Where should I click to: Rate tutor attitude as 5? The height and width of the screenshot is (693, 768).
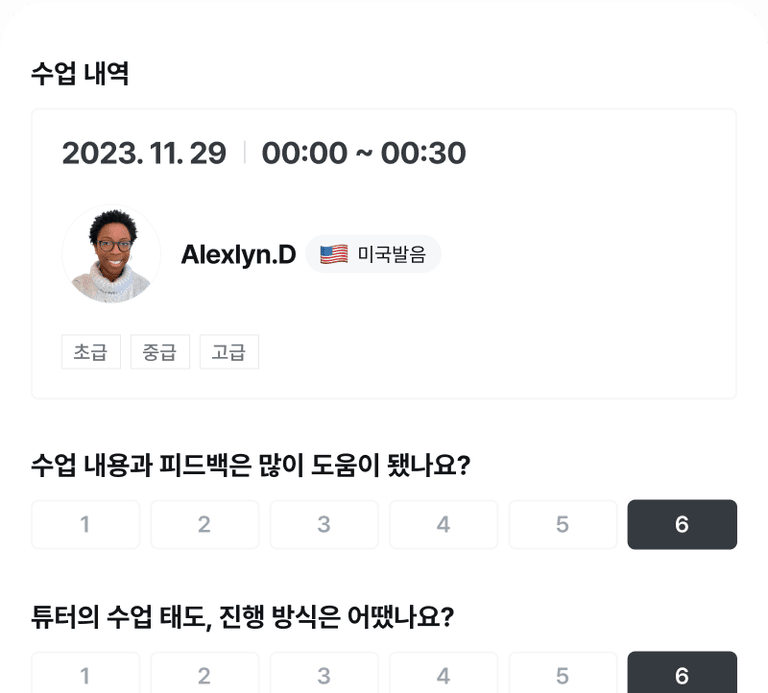[x=563, y=673]
